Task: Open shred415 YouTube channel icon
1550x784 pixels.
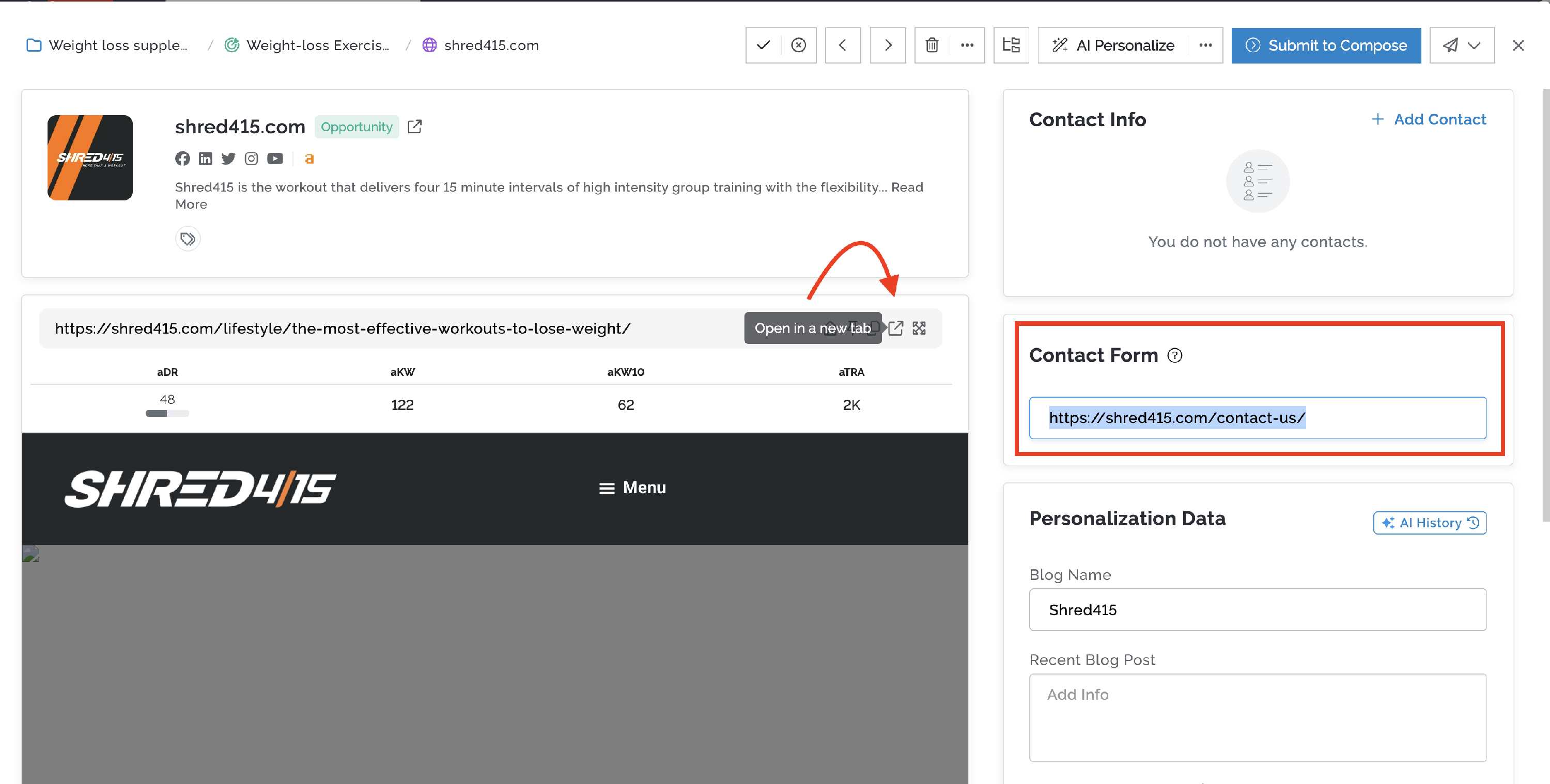Action: (275, 158)
